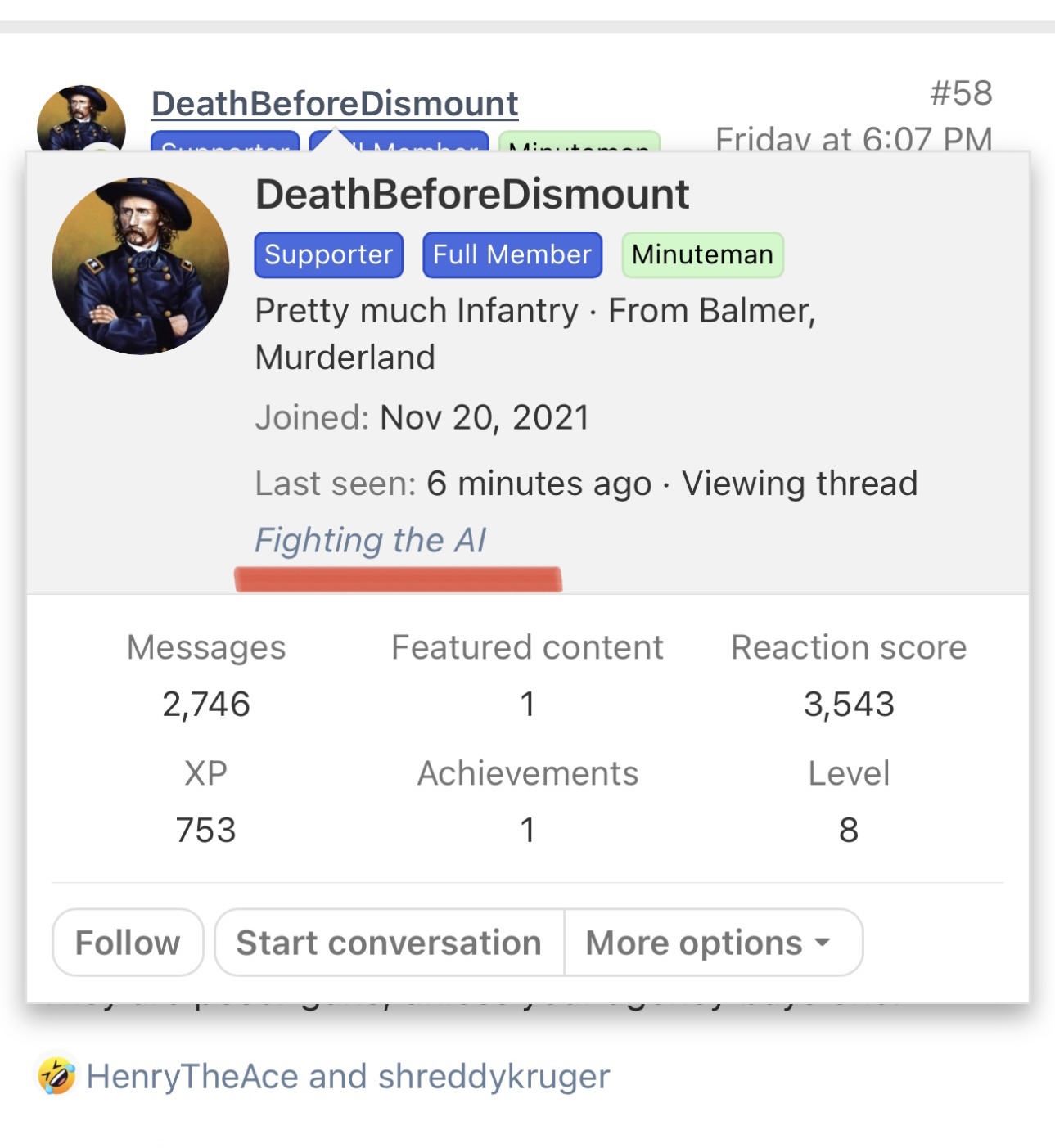View the 2,746 messages count

coord(206,705)
